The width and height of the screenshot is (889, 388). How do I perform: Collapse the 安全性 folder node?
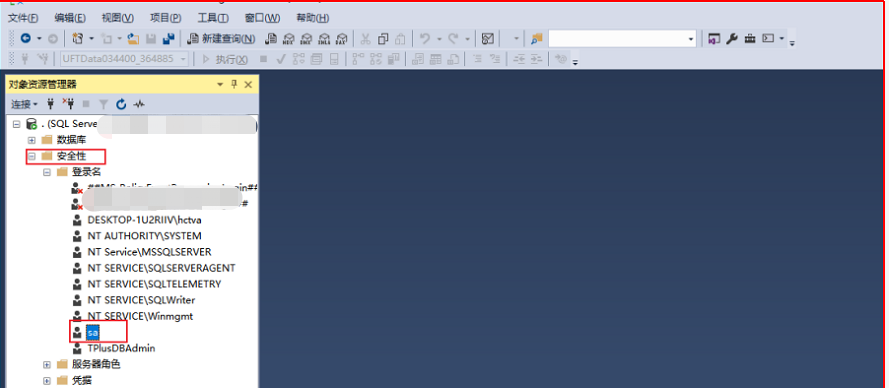click(x=32, y=156)
